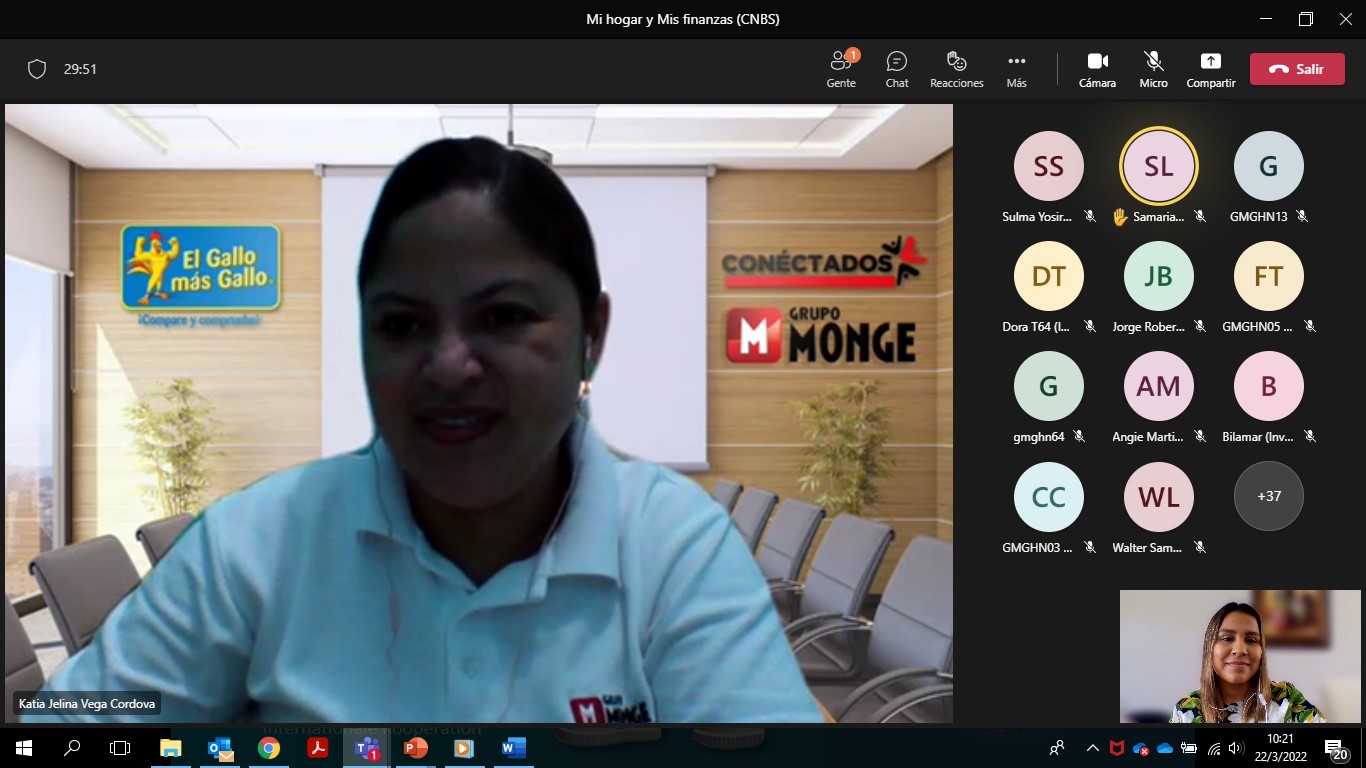Image resolution: width=1366 pixels, height=768 pixels.
Task: Open the notification center with 20 alerts
Action: click(1334, 748)
